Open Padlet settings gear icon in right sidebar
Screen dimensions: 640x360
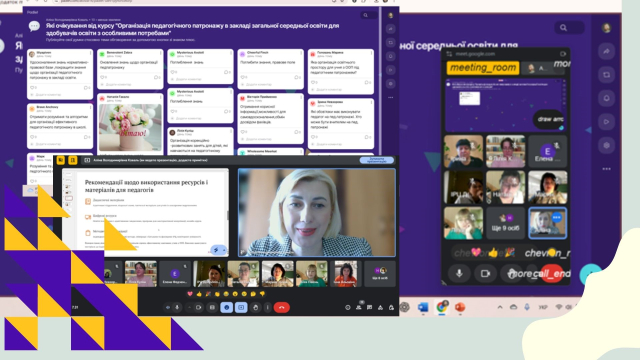pyautogui.click(x=607, y=145)
